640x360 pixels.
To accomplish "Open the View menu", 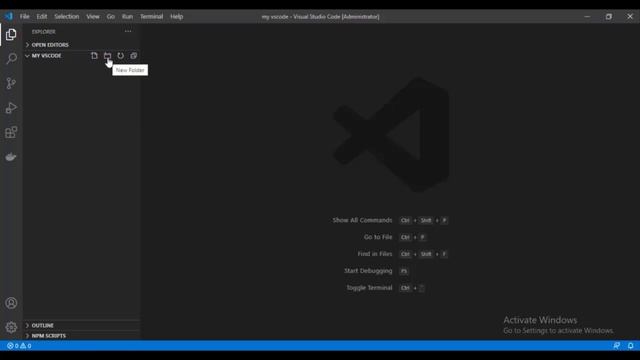I will click(93, 16).
